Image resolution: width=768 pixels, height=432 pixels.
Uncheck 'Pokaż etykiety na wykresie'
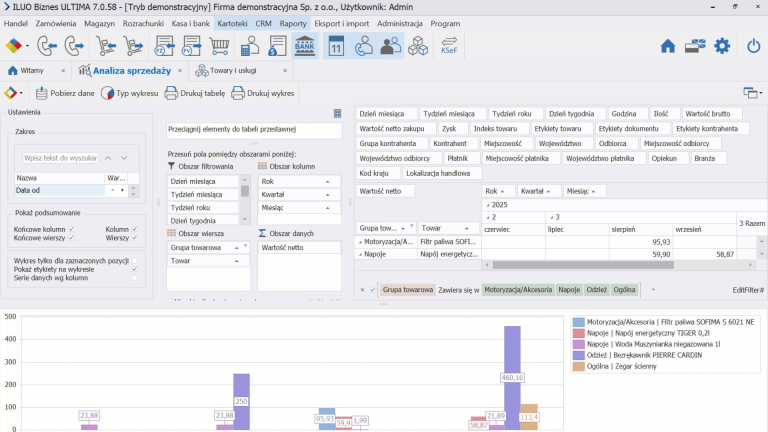(135, 269)
